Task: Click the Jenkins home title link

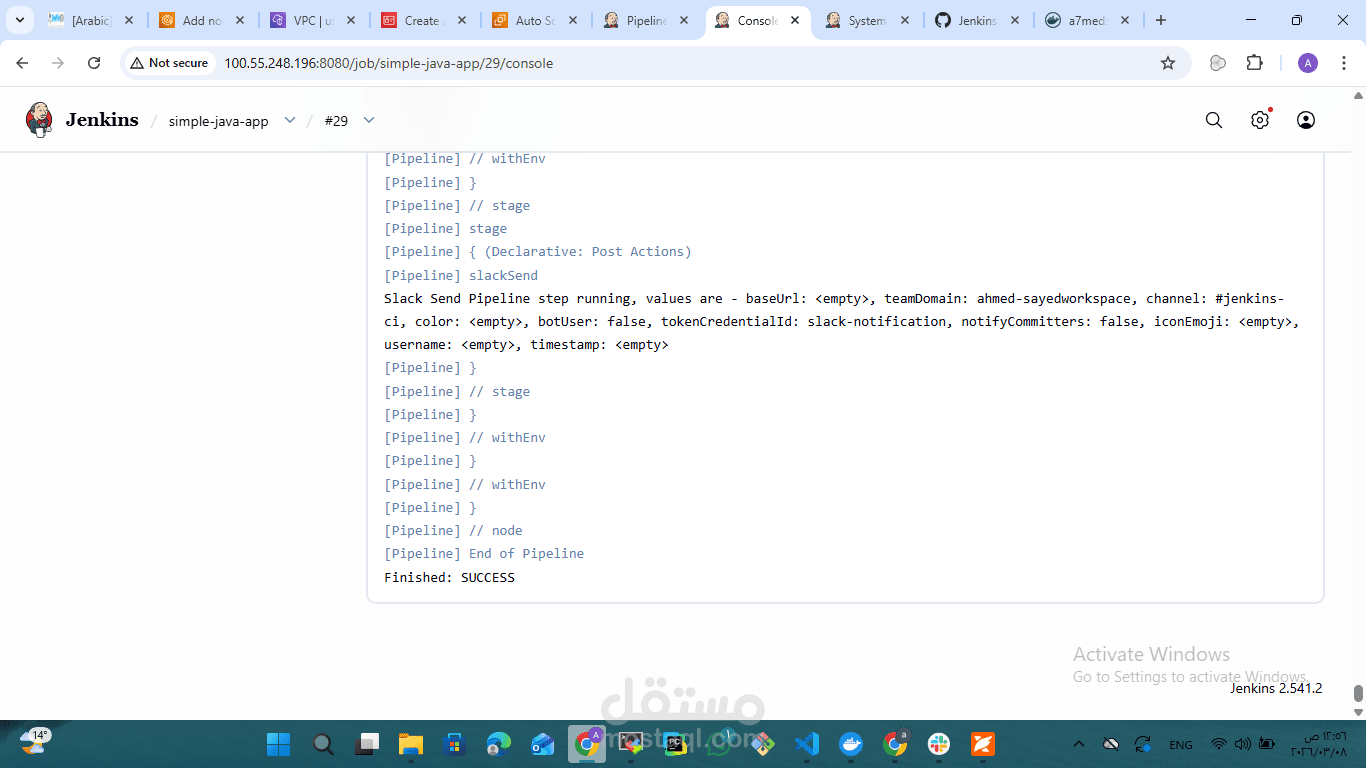Action: click(102, 120)
